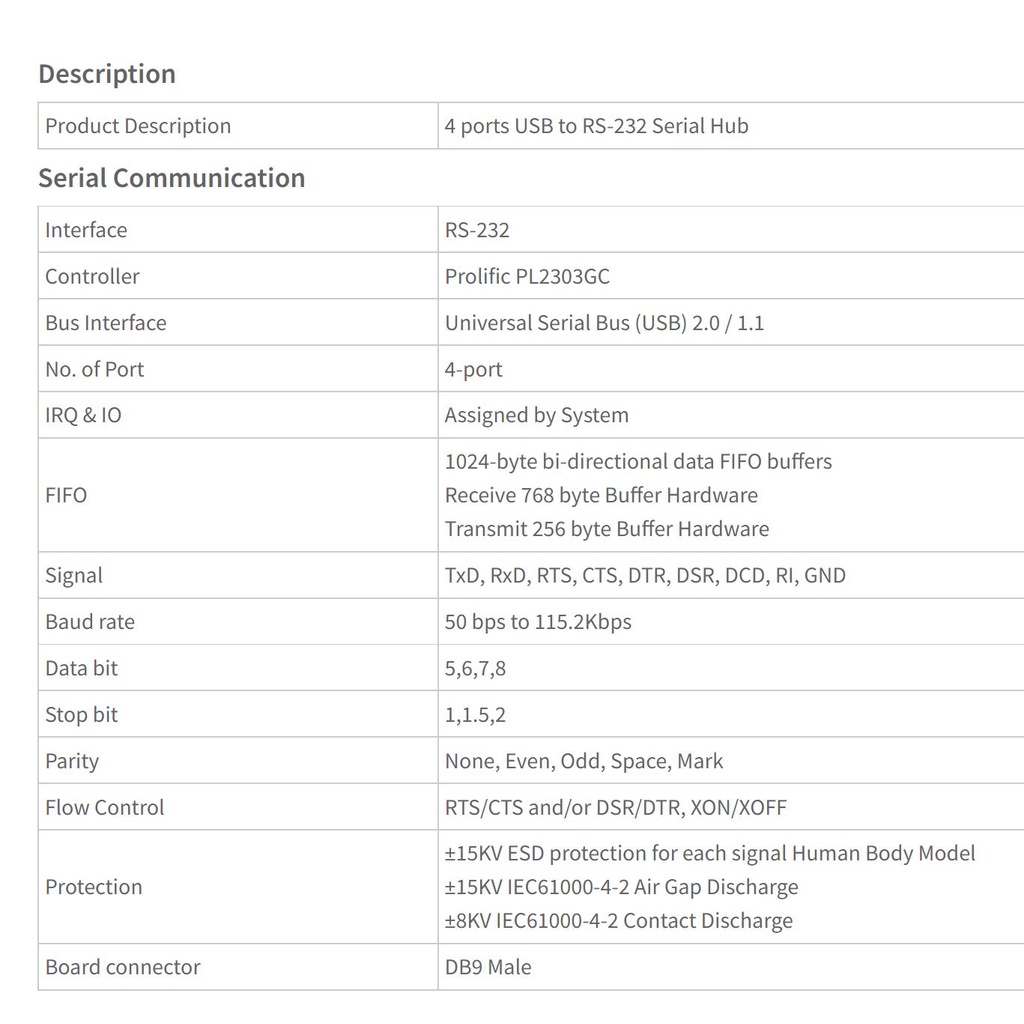Click the Interface row label
Image resolution: width=1024 pixels, height=1024 pixels.
tap(86, 230)
